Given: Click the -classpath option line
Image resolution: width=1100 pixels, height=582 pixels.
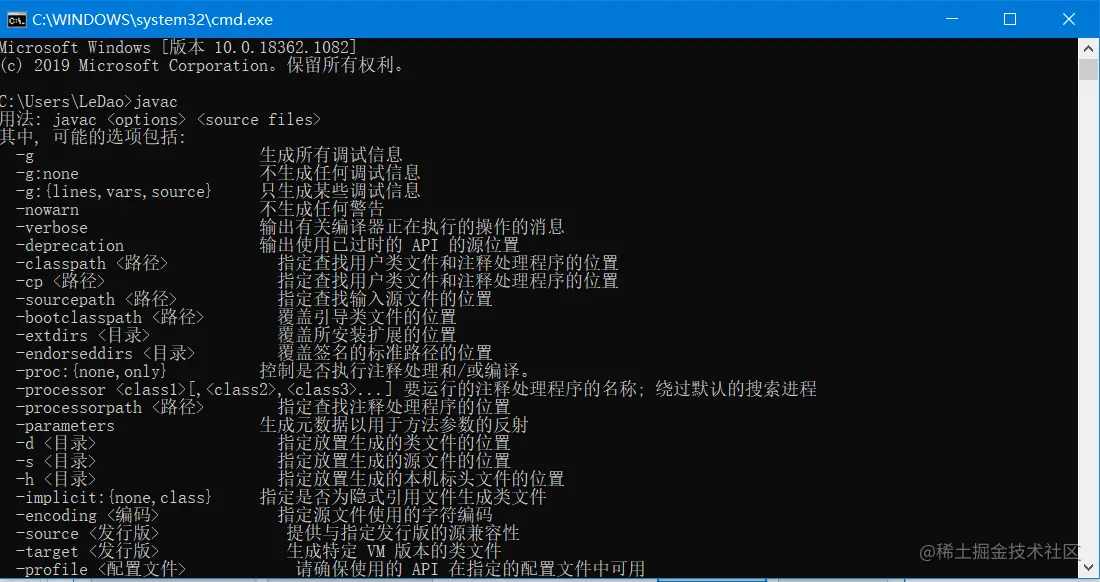Looking at the screenshot, I should (x=317, y=264).
